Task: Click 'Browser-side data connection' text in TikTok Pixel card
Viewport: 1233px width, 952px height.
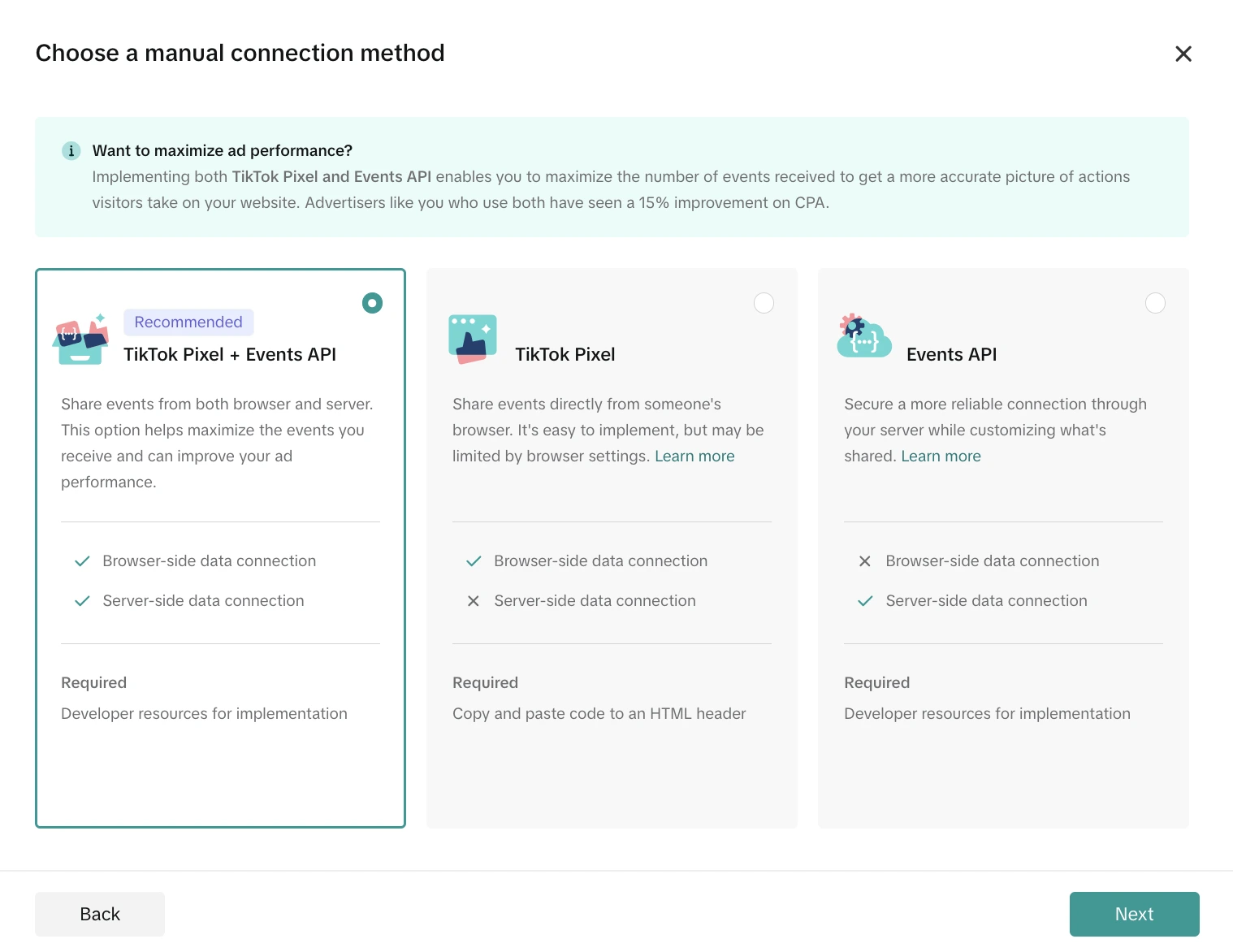Action: 601,561
